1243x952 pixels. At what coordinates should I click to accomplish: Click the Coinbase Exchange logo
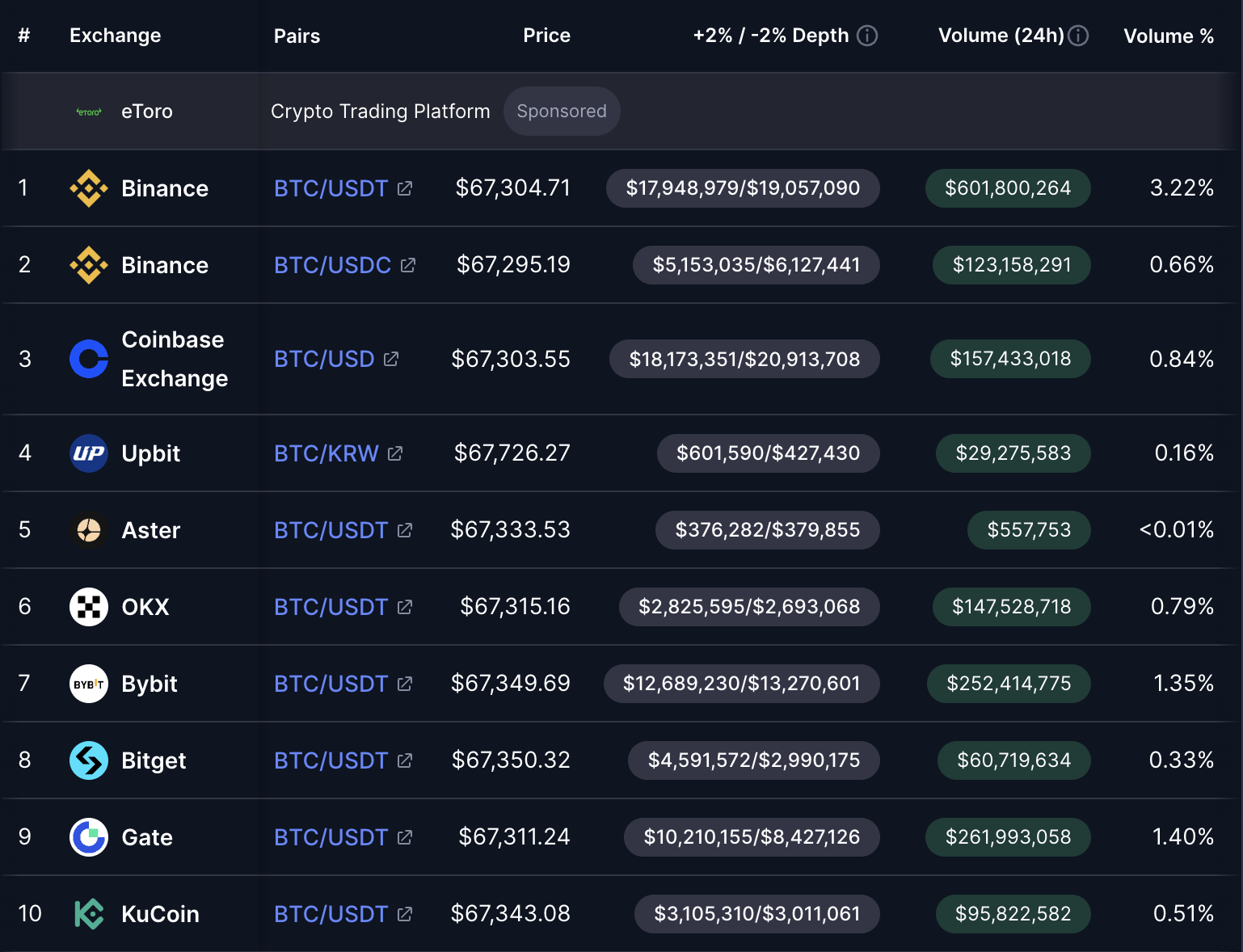(88, 359)
